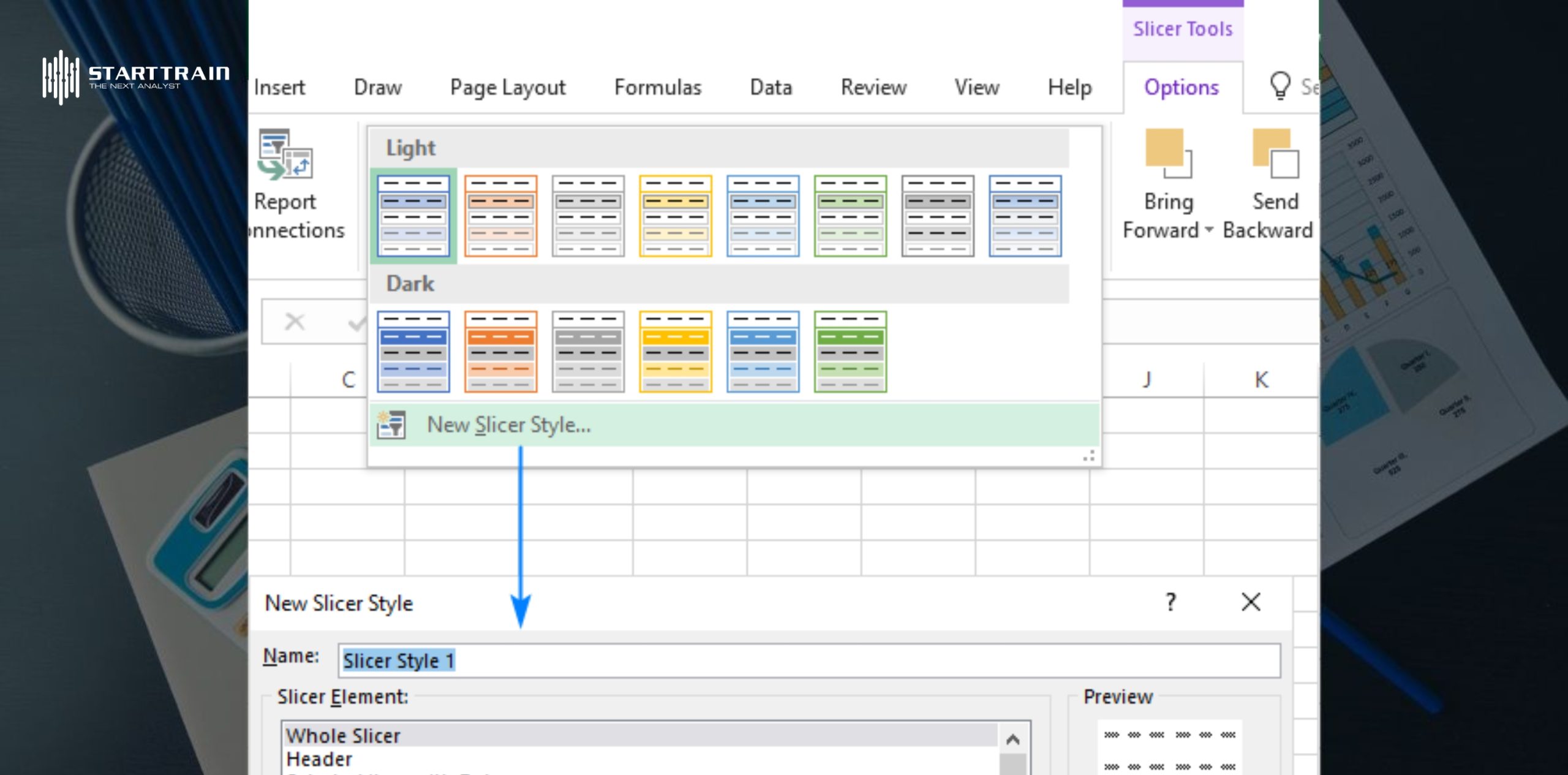Switch to the Formulas tab
This screenshot has height=775, width=1568.
click(x=657, y=88)
